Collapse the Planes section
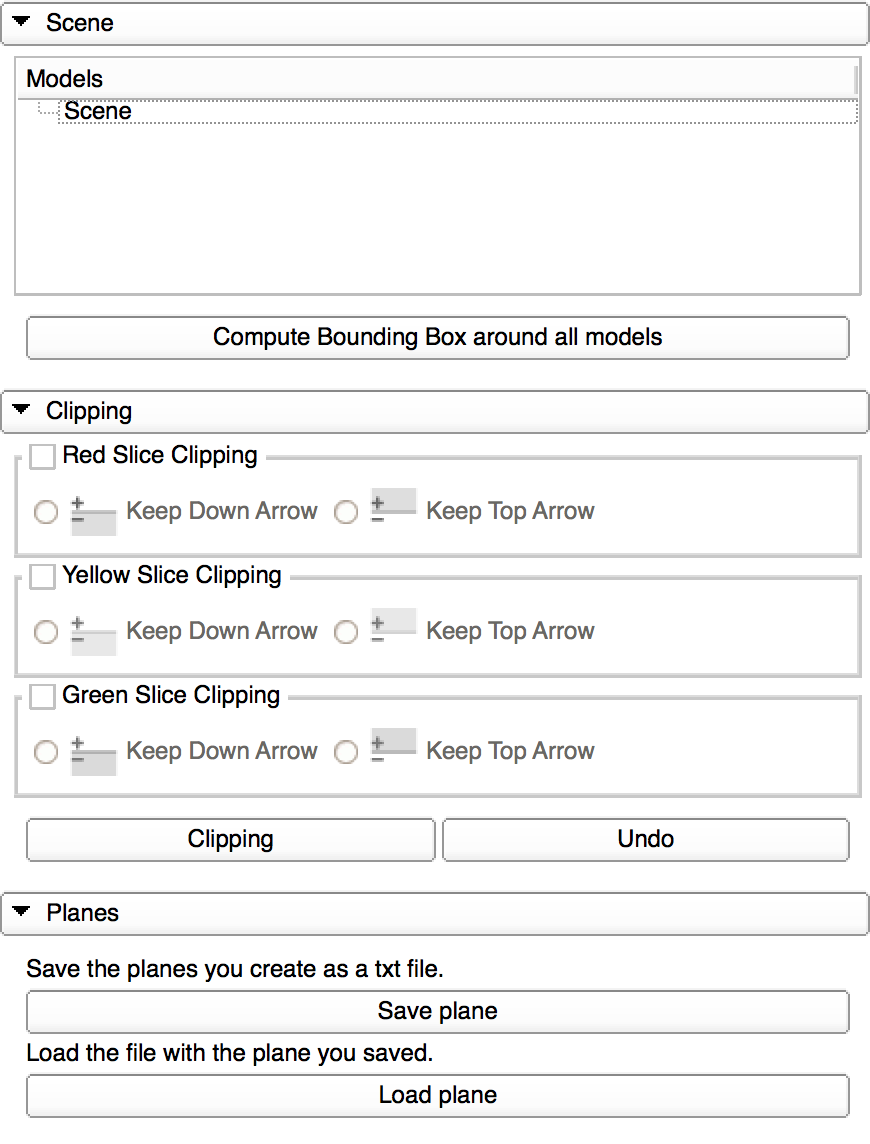 coord(21,912)
